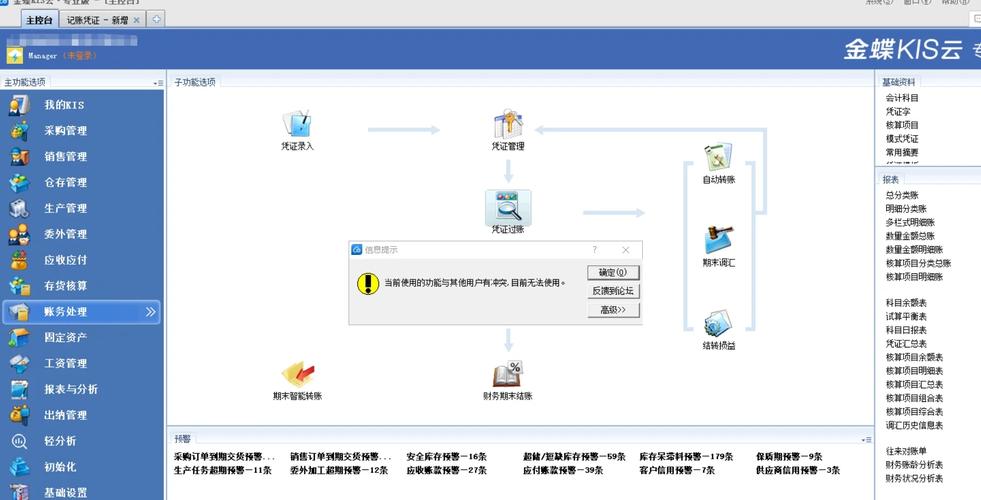Image resolution: width=981 pixels, height=500 pixels.
Task: Open the 凭证汇总表 report
Action: click(x=906, y=344)
